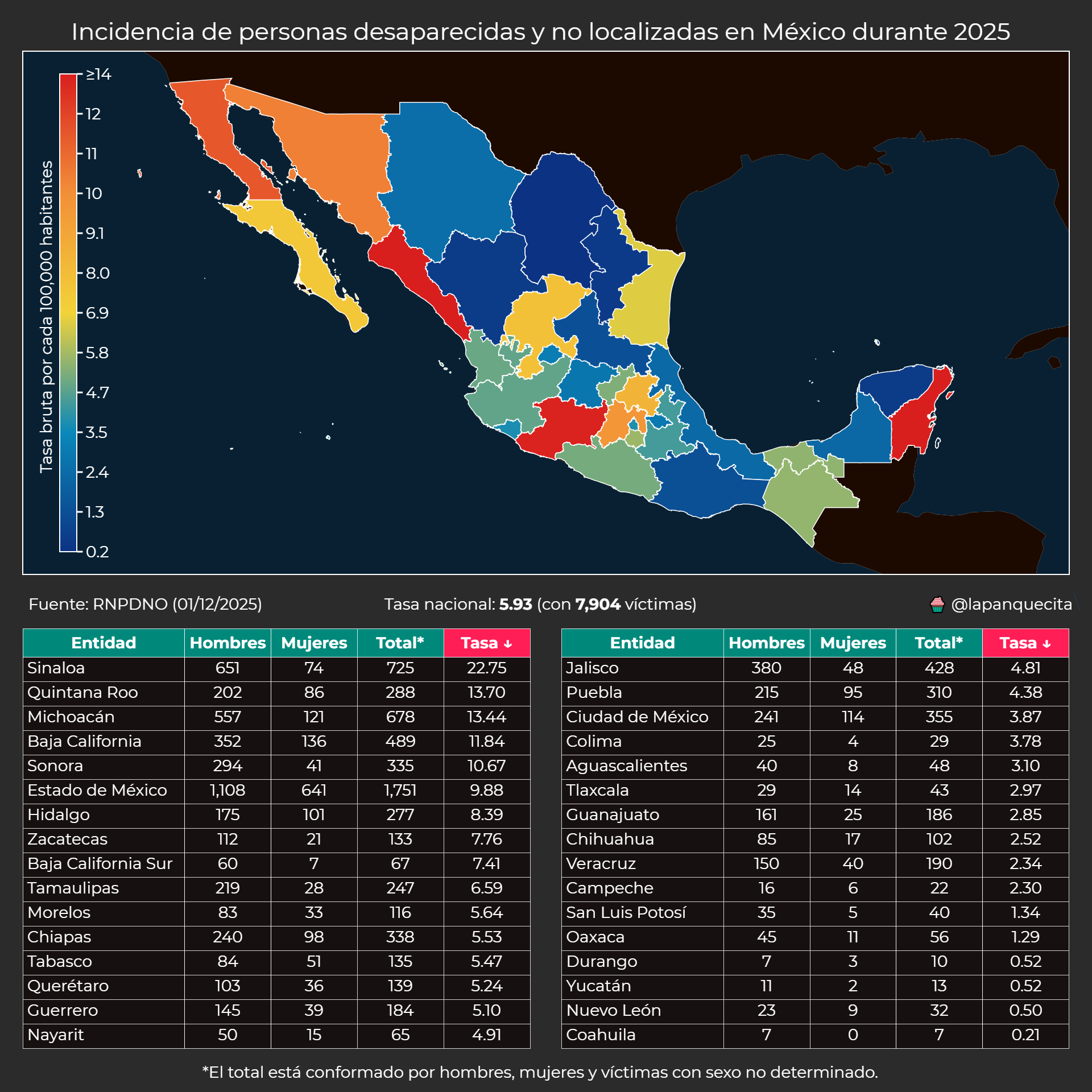Click the Tasa sort header above Sinaloa's rate
The image size is (1092, 1092).
click(487, 643)
